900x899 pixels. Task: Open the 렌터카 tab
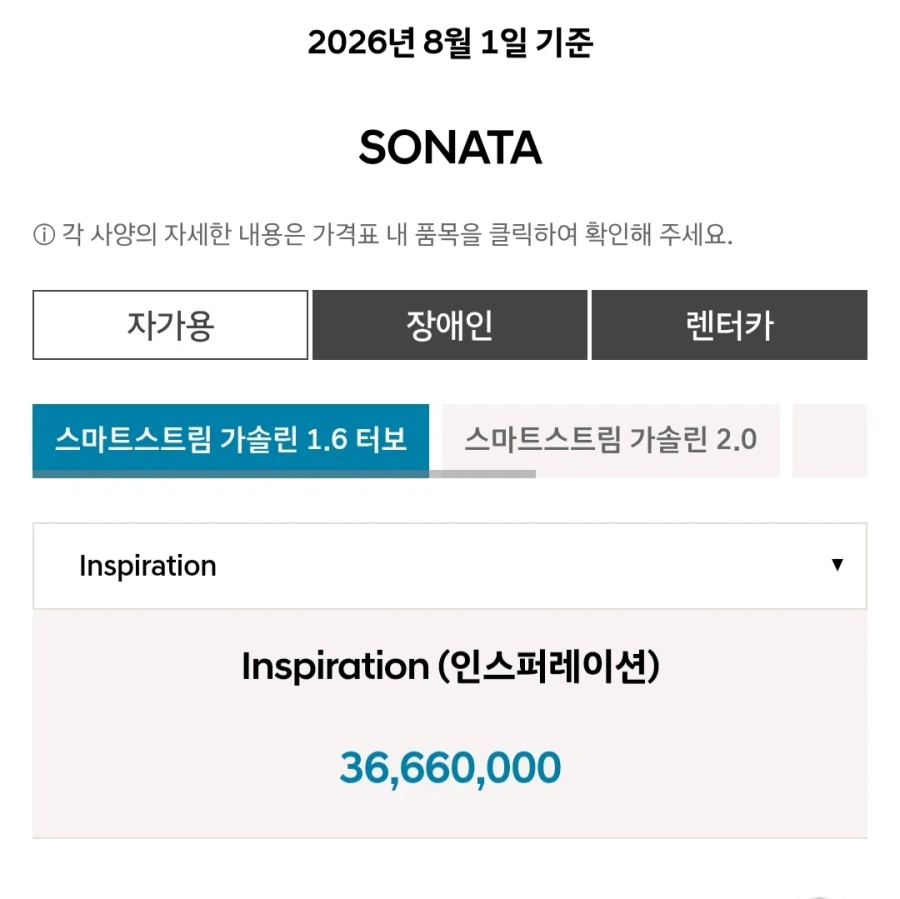[730, 325]
